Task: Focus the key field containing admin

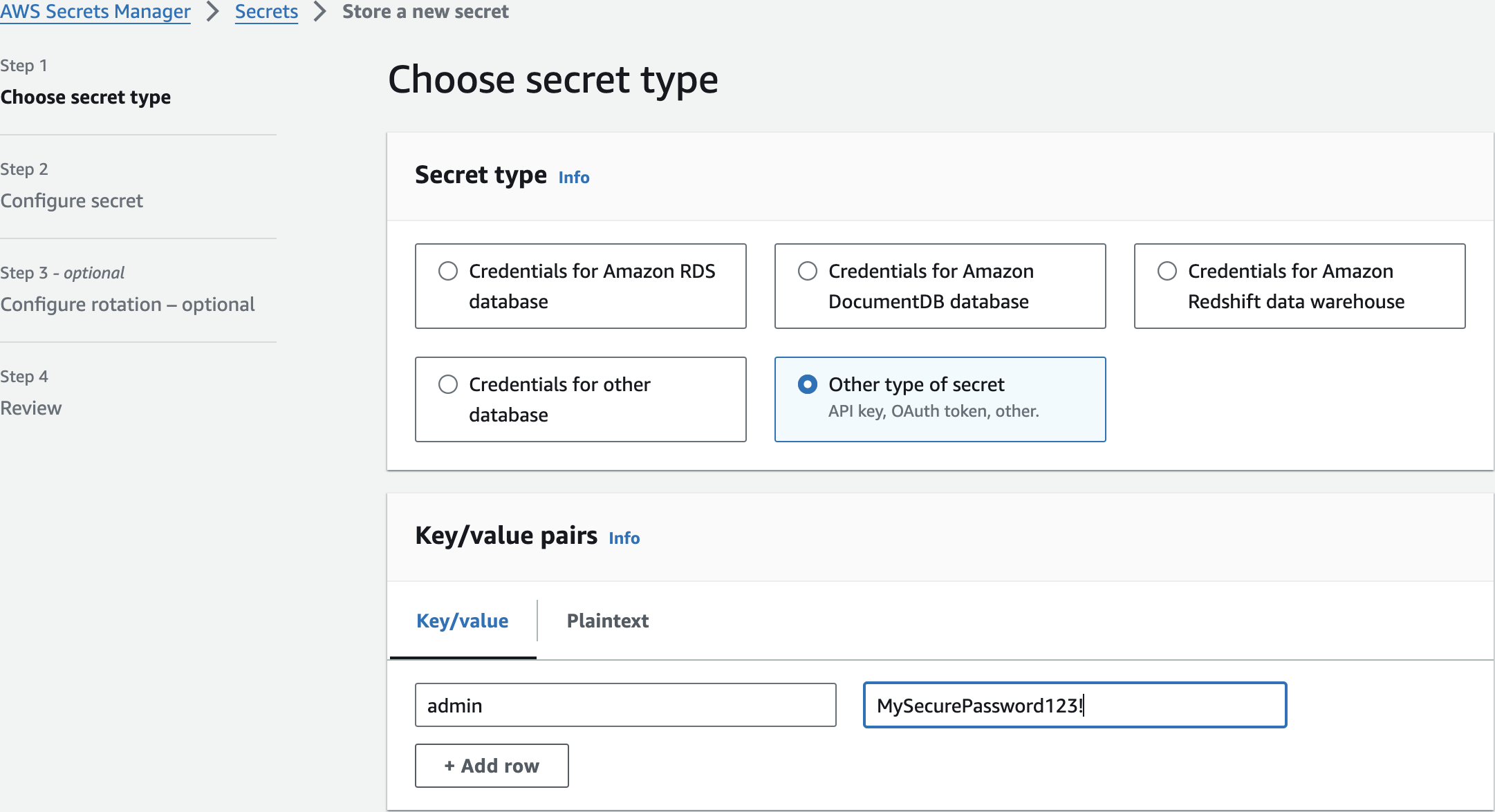Action: click(625, 705)
